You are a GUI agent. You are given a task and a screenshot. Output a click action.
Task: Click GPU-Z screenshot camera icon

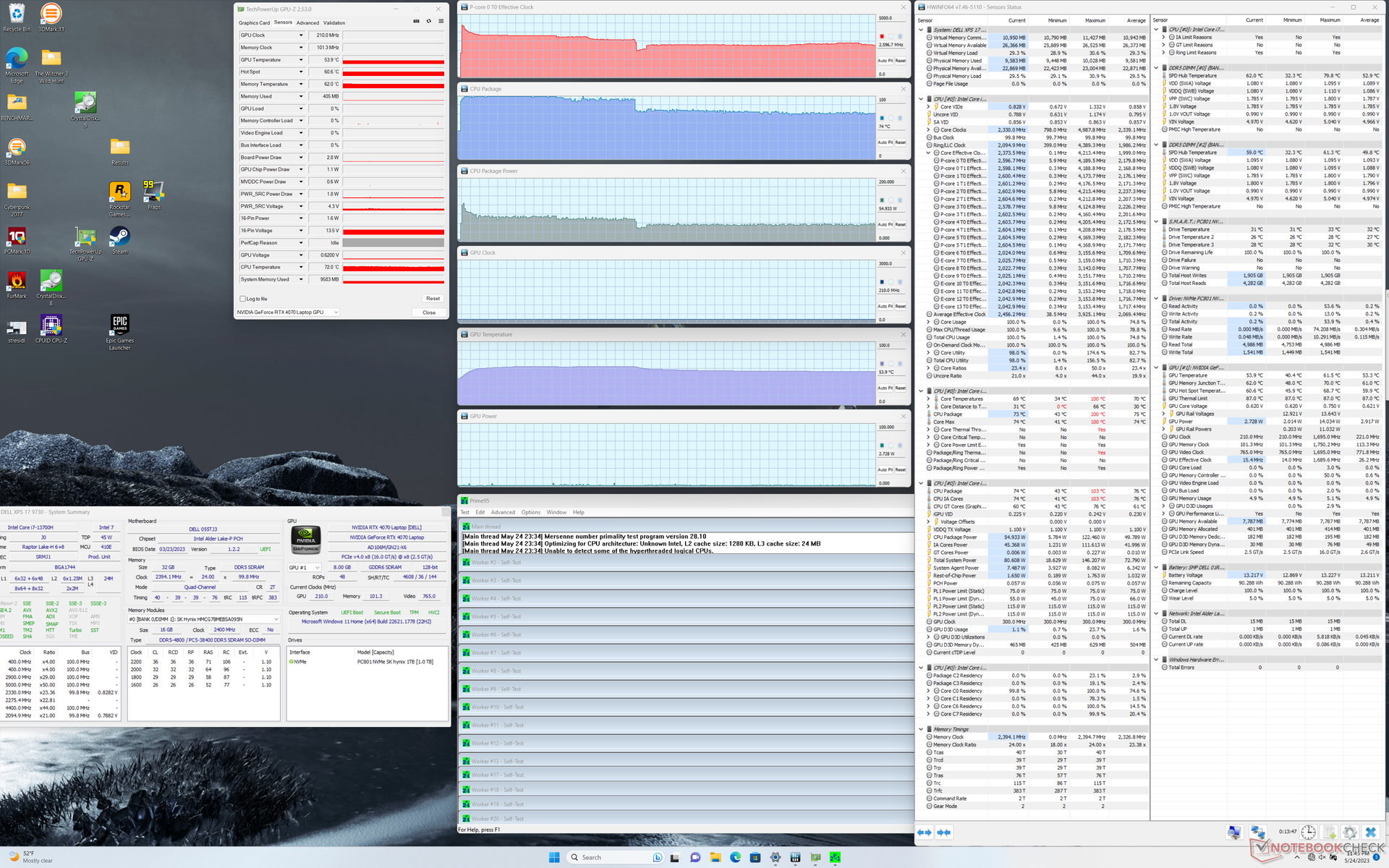coord(416,21)
